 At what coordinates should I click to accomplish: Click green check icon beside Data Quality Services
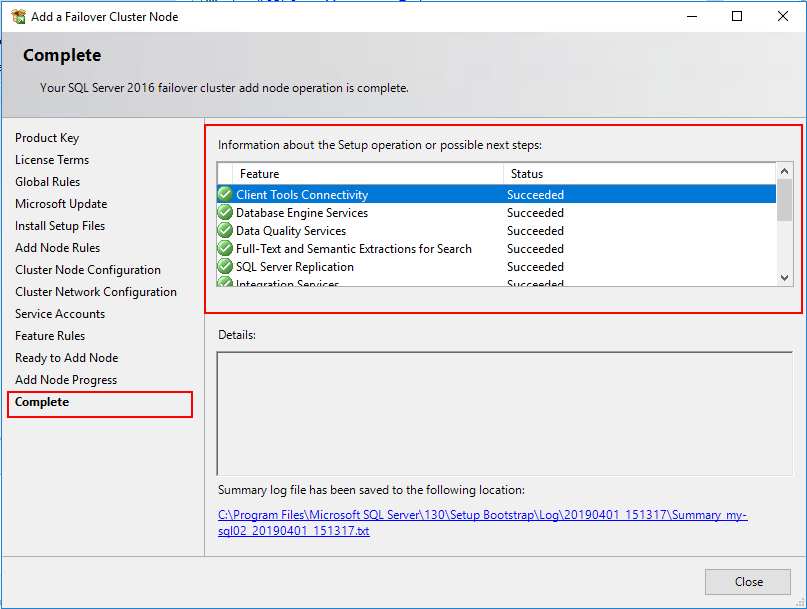[x=225, y=230]
